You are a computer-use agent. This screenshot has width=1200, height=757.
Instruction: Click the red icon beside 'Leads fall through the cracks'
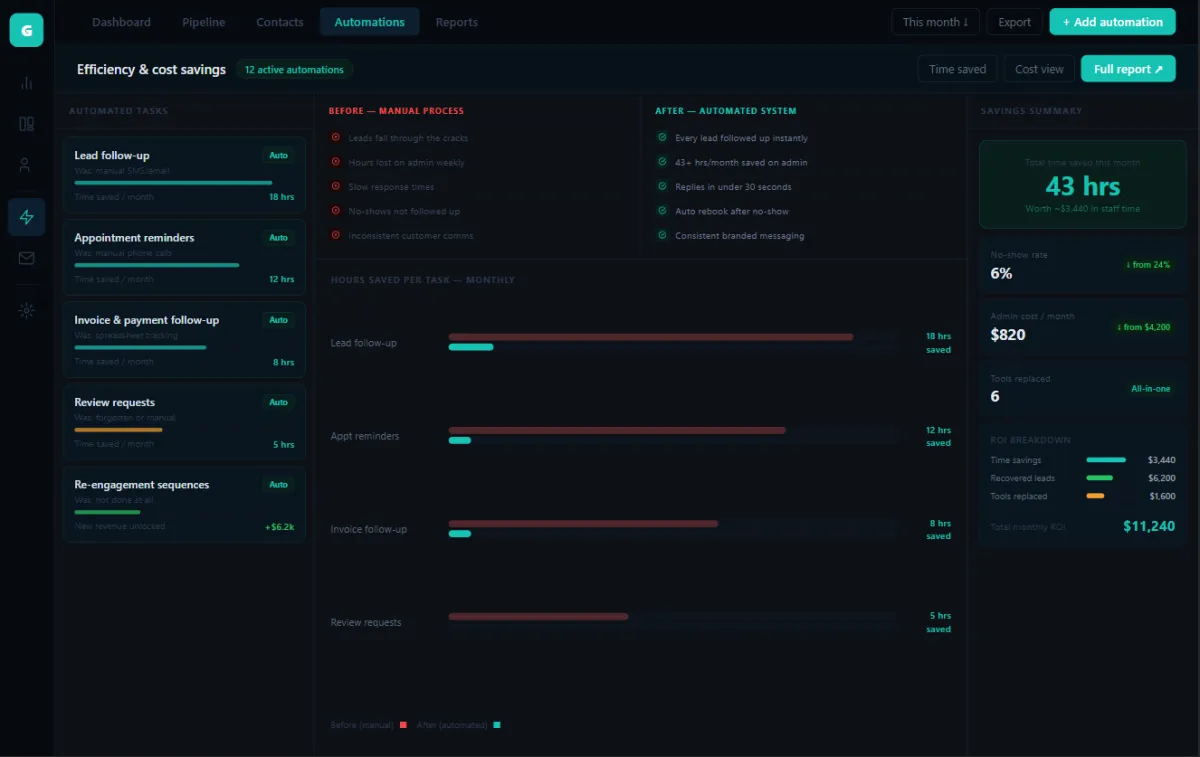pyautogui.click(x=335, y=138)
